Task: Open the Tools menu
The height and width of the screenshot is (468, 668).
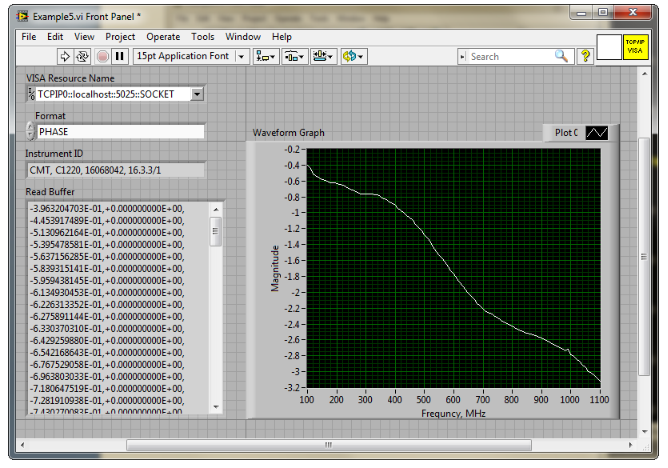Action: click(202, 37)
